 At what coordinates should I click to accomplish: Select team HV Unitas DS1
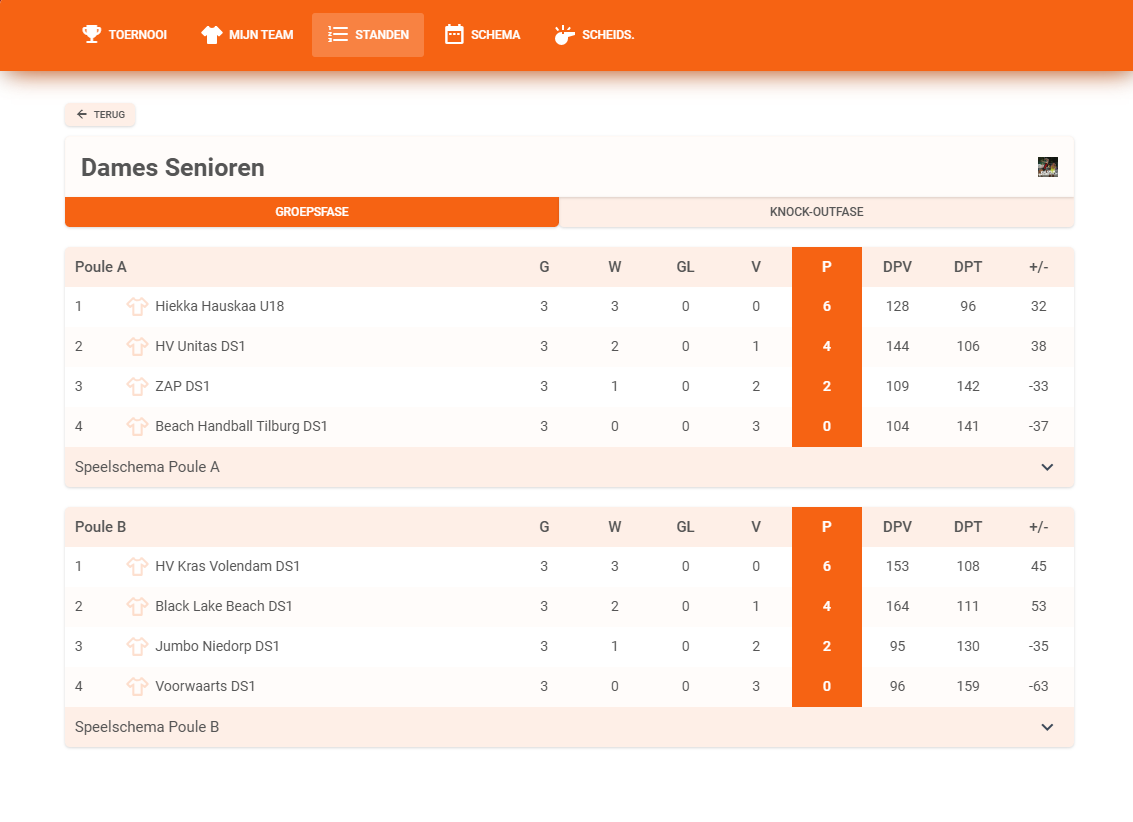200,346
